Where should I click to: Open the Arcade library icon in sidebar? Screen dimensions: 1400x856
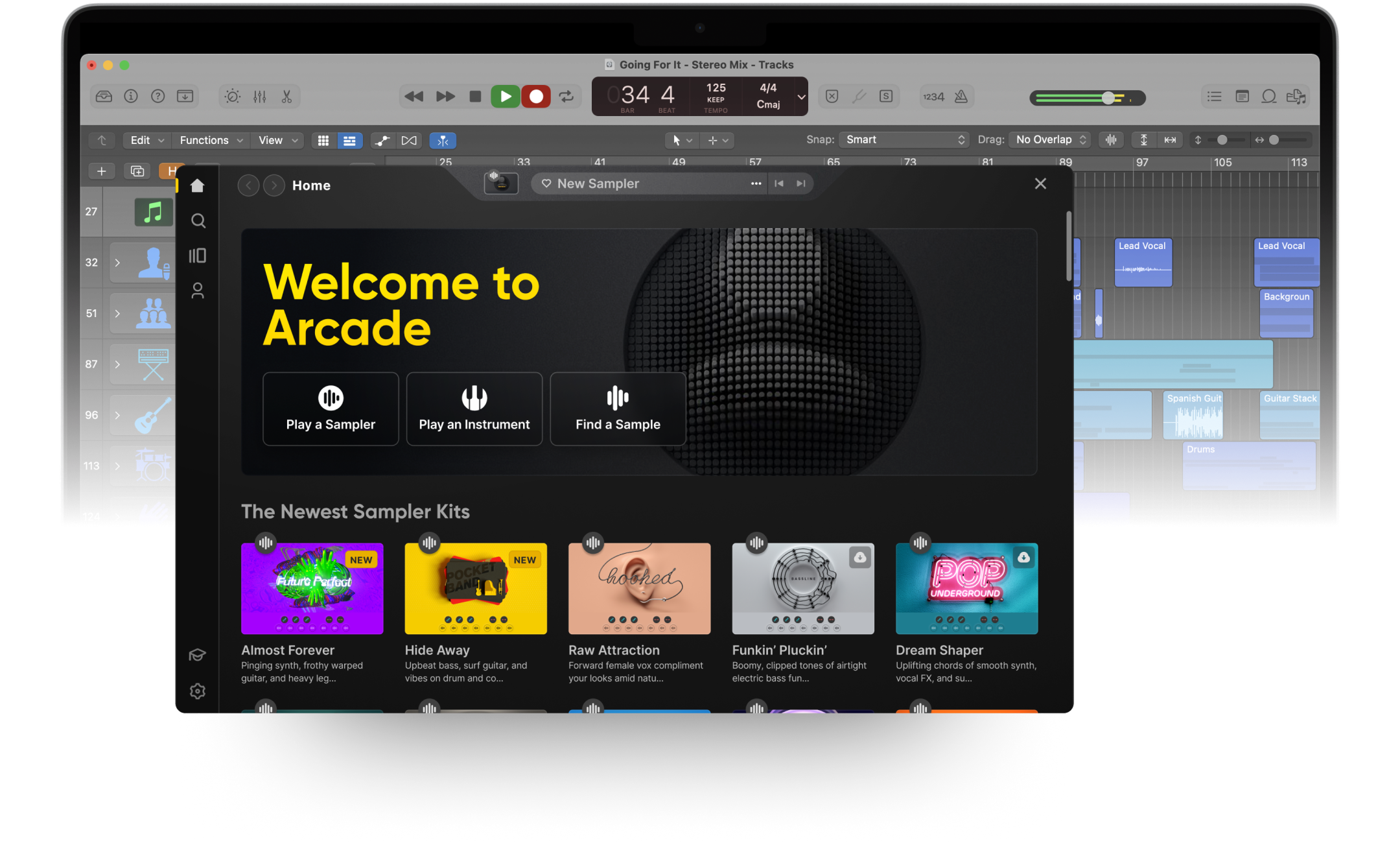click(x=198, y=256)
